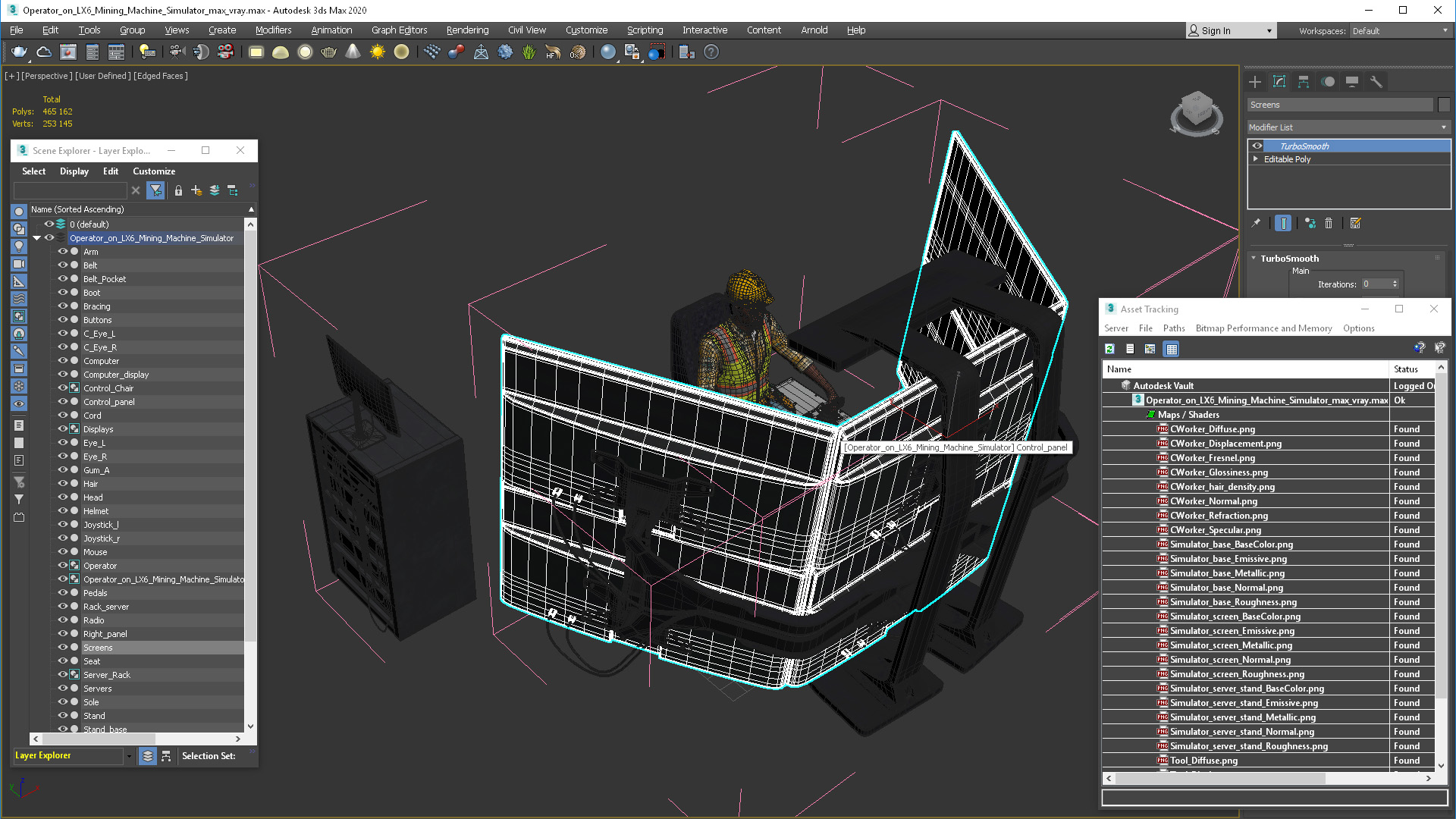Click Create New Layer icon in Scene Explorer
Image resolution: width=1456 pixels, height=819 pixels.
click(196, 190)
